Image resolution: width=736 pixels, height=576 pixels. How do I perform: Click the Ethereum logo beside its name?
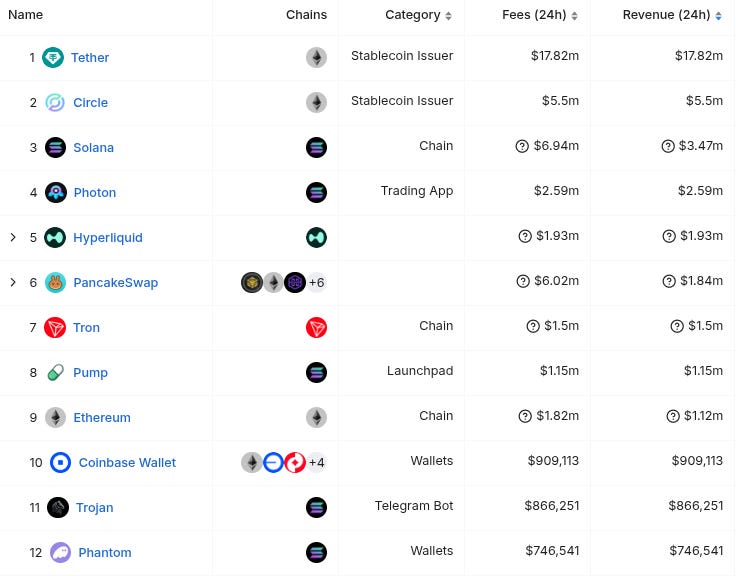coord(55,417)
